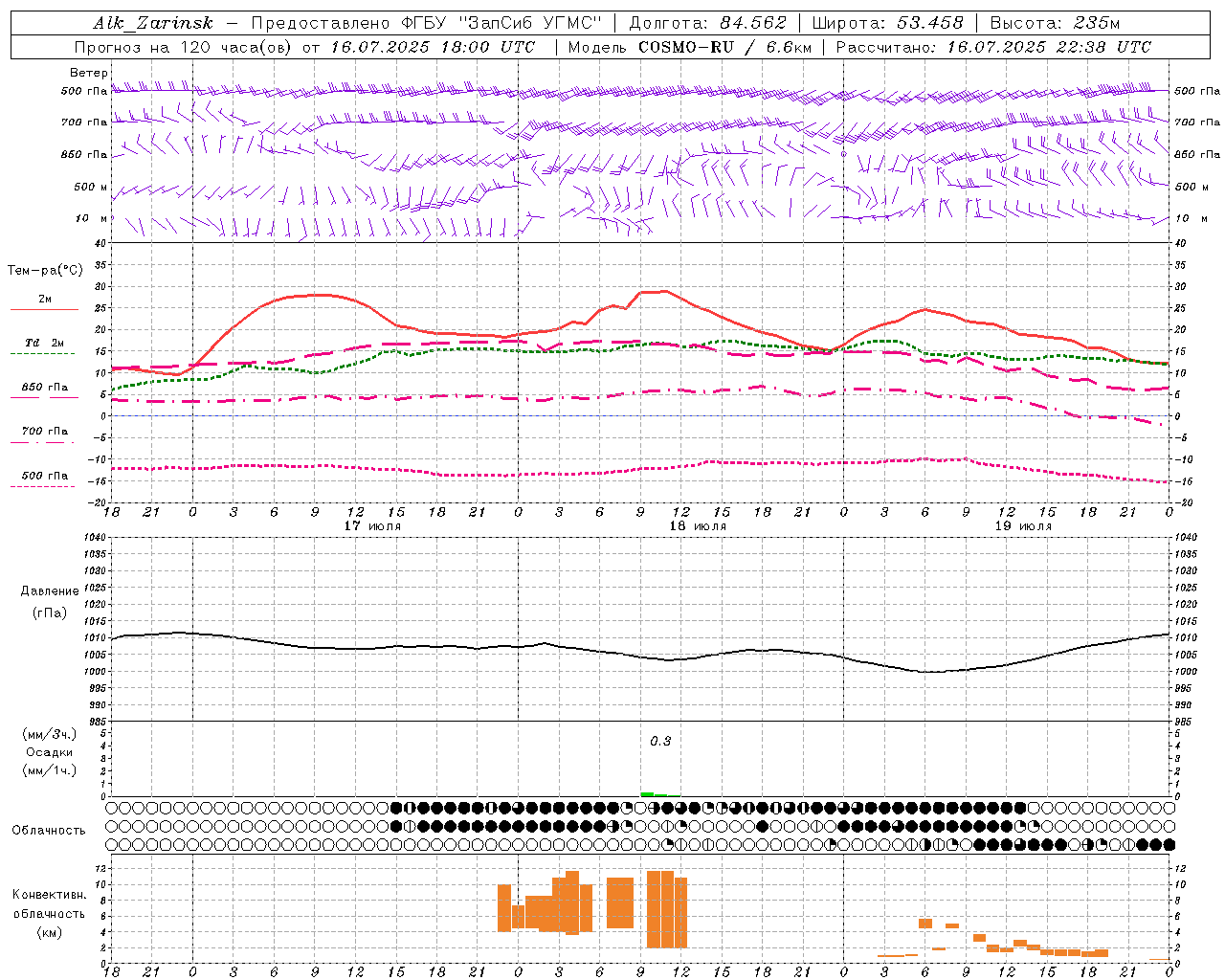Click the 'Давление' pressure panel label
Viewport: 1225px width, 980px height.
point(50,591)
